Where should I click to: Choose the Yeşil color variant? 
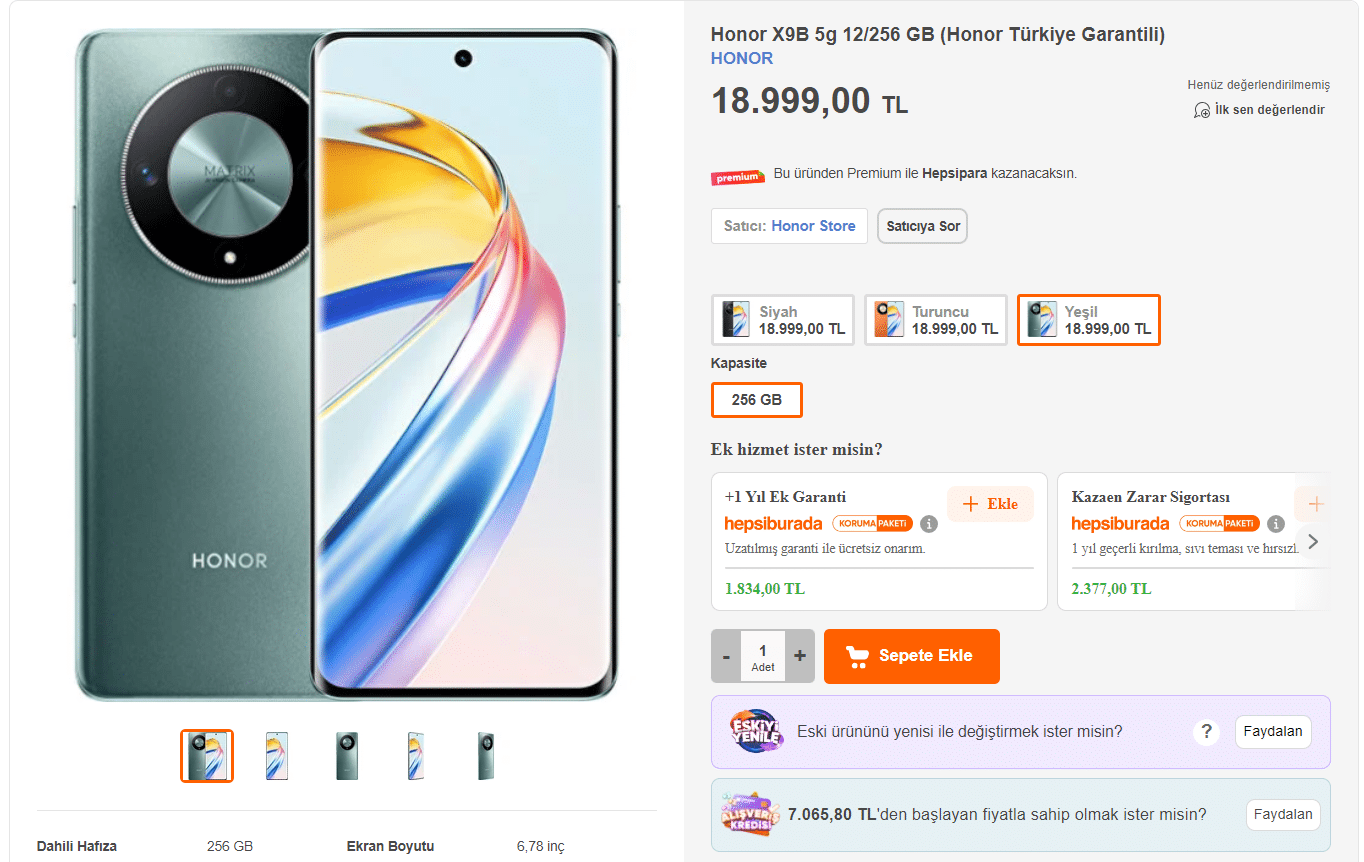pos(1088,320)
